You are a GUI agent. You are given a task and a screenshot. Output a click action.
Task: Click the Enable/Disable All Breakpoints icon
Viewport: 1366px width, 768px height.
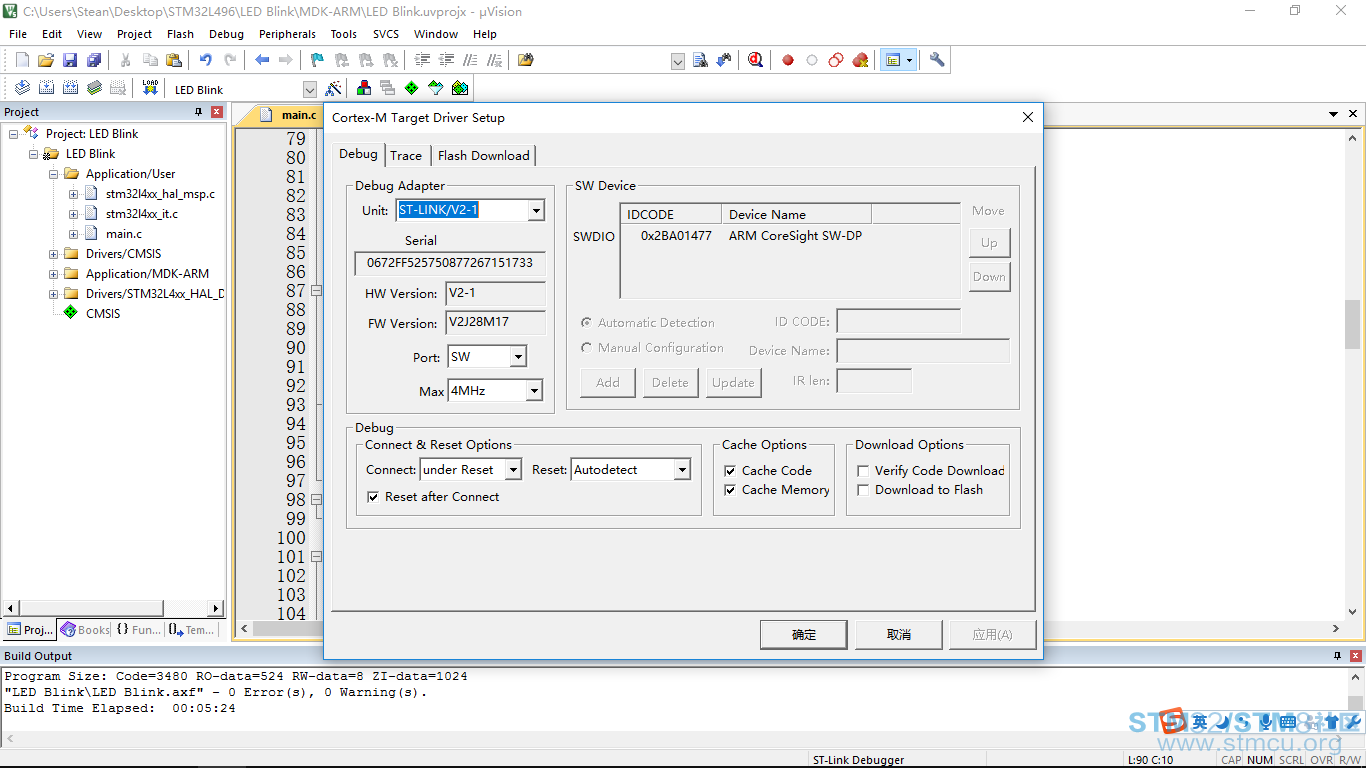(836, 60)
